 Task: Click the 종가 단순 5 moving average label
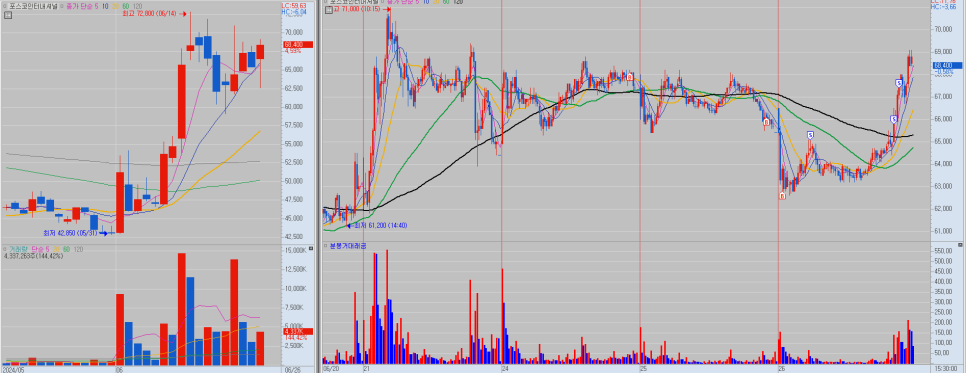point(82,6)
